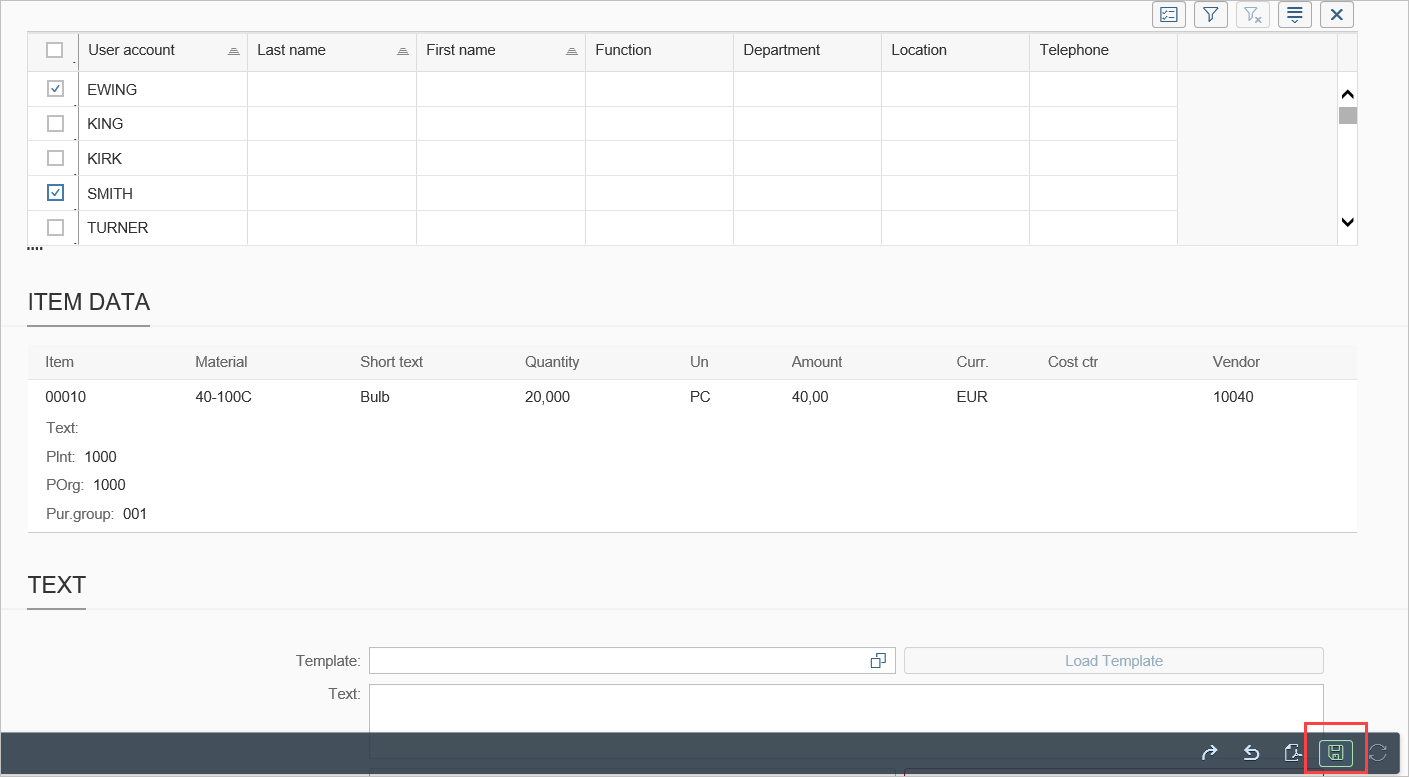This screenshot has height=777, width=1409.
Task: Click the Last name column header
Action: tap(291, 50)
